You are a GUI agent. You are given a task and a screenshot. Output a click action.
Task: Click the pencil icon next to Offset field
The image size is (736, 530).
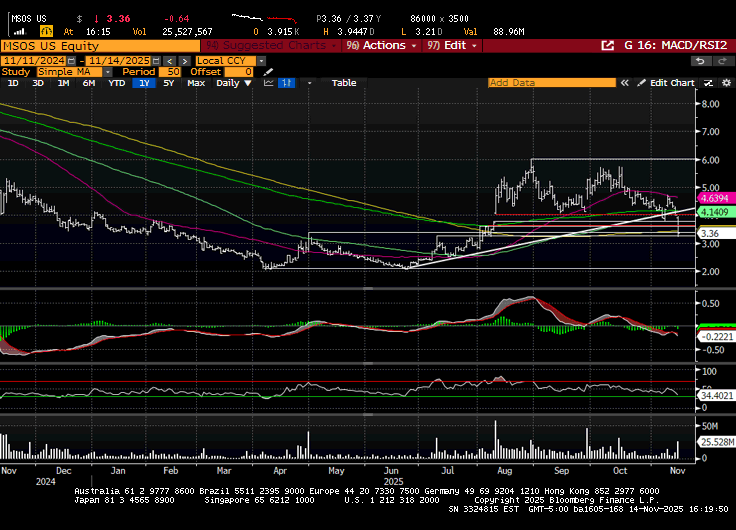pyautogui.click(x=268, y=72)
